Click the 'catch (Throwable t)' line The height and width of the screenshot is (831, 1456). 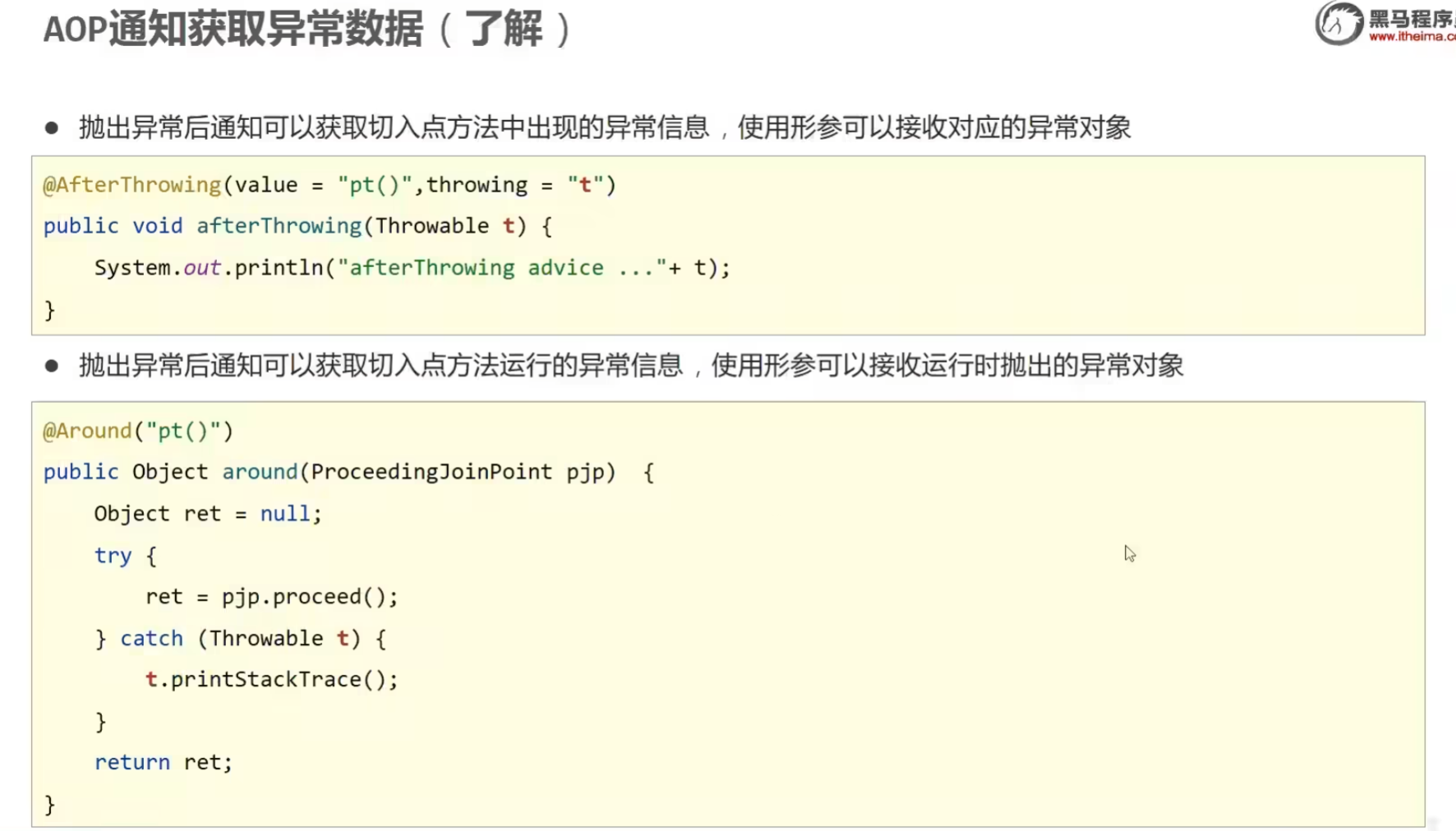coord(241,639)
